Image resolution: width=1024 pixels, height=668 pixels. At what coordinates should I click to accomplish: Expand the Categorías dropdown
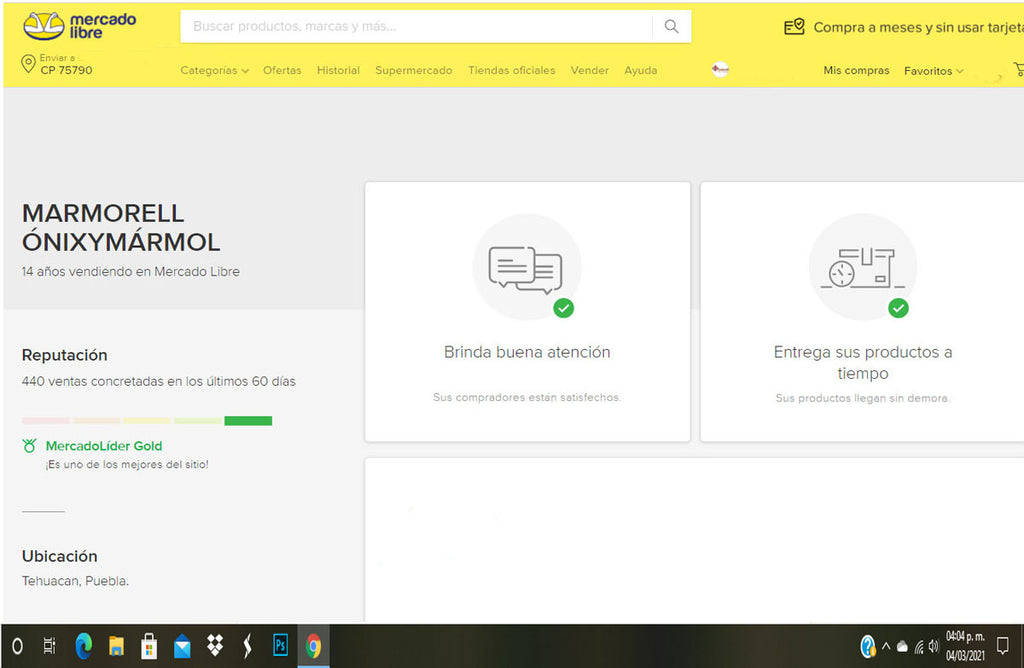point(214,71)
